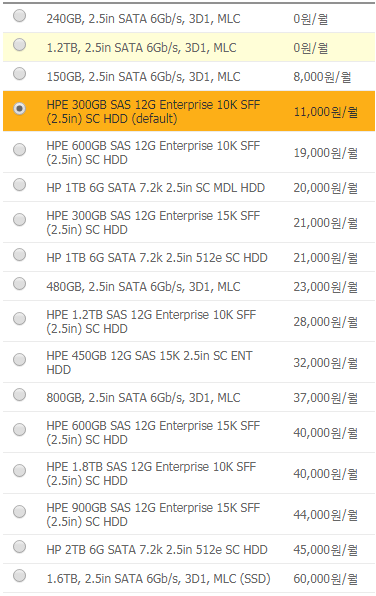Pick HPE 300GB SAS 10K default option
This screenshot has width=376, height=596.
19,109
